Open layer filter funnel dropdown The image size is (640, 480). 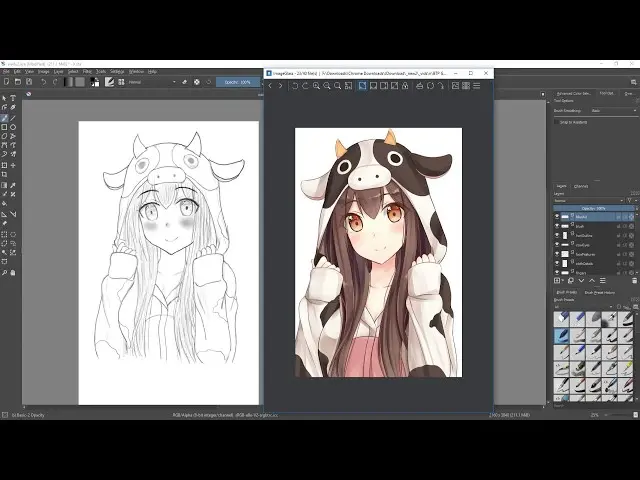[632, 200]
